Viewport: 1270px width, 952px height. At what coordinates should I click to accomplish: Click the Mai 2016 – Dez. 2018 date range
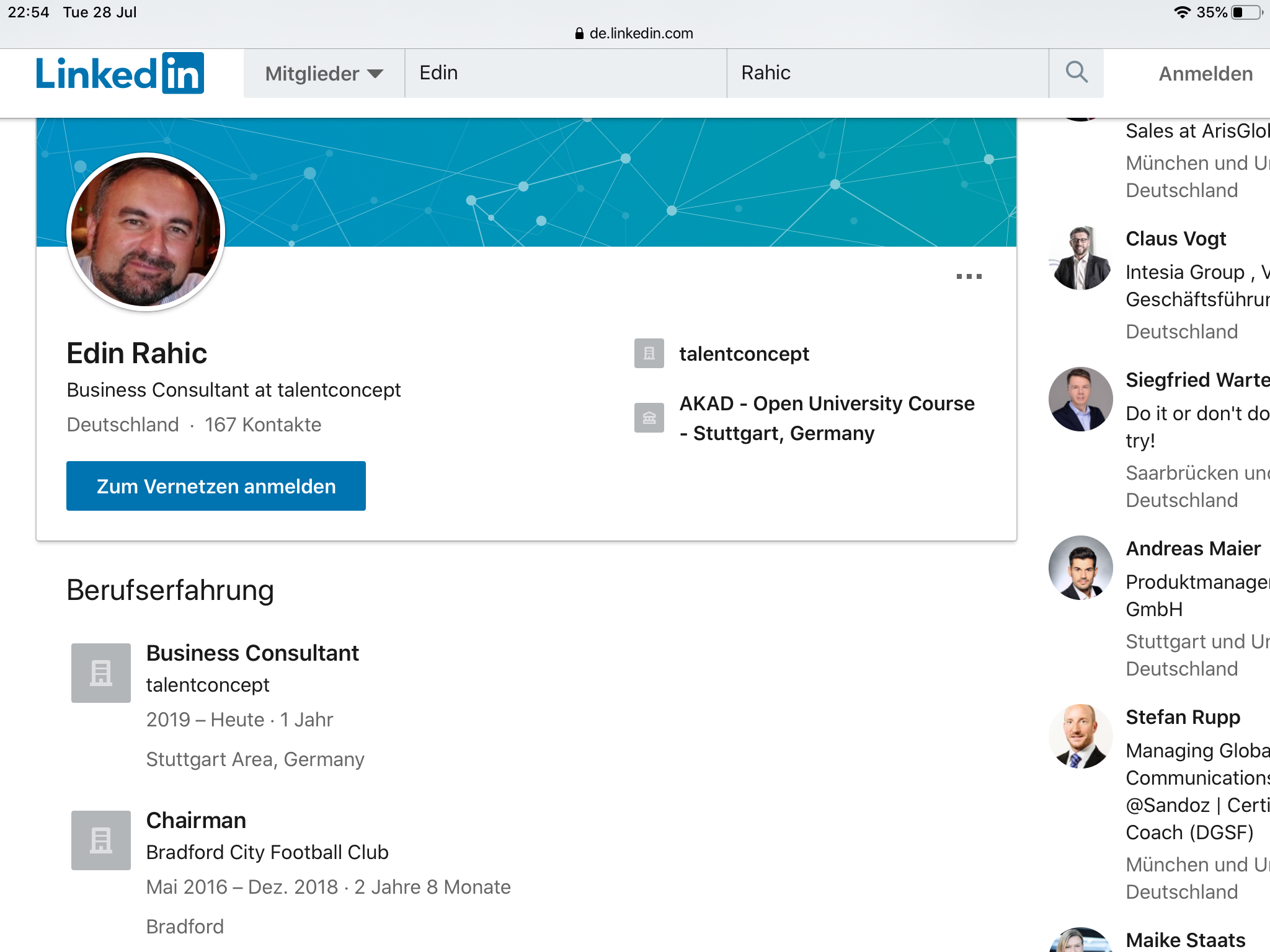242,887
